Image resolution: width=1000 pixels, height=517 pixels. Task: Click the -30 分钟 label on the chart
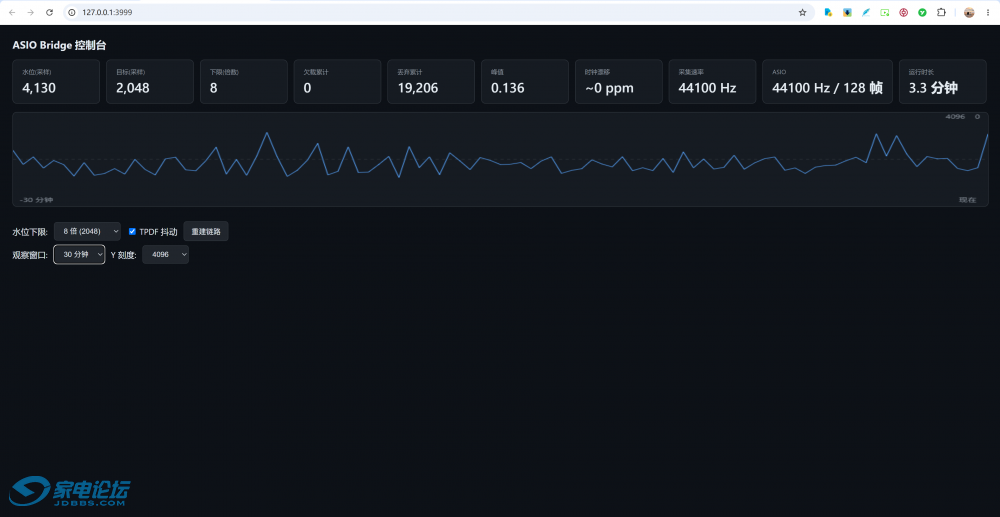[36, 200]
